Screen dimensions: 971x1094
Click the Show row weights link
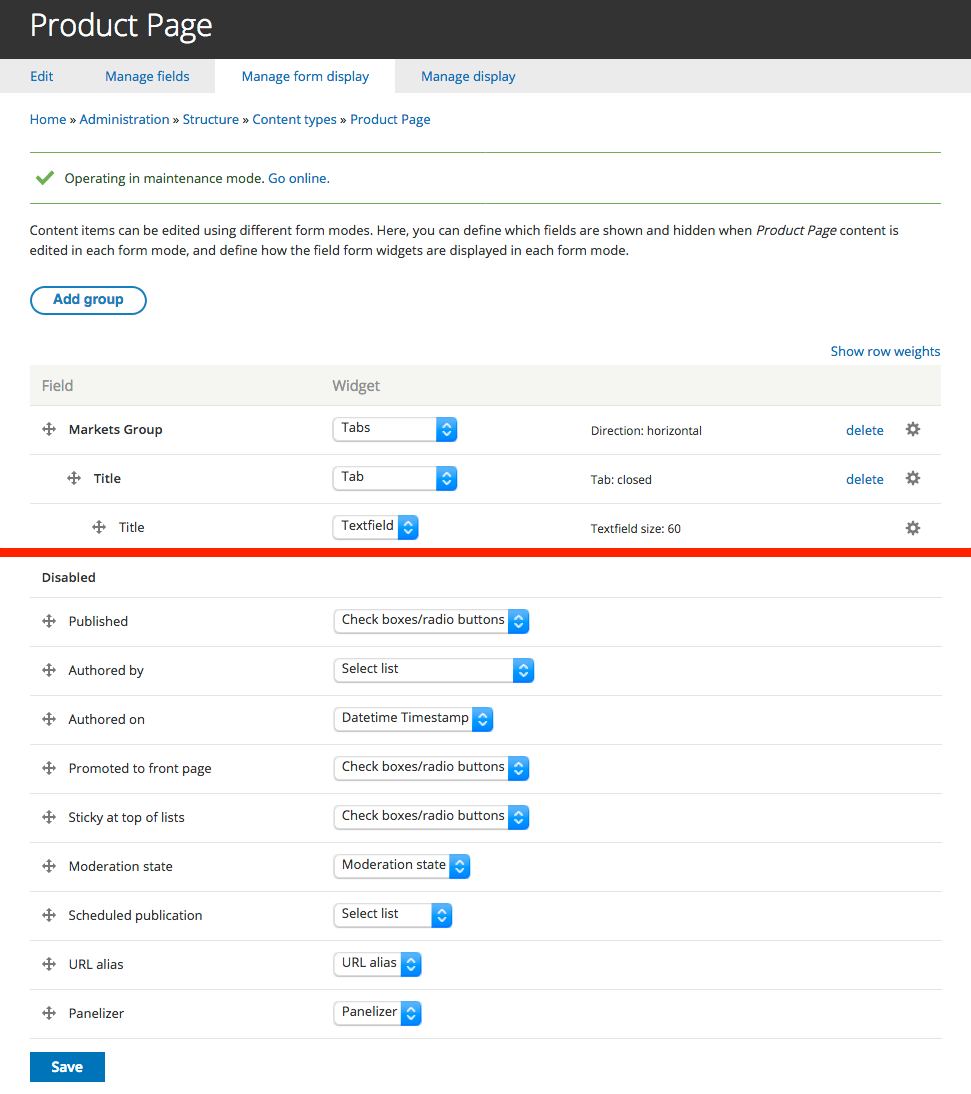coord(885,351)
